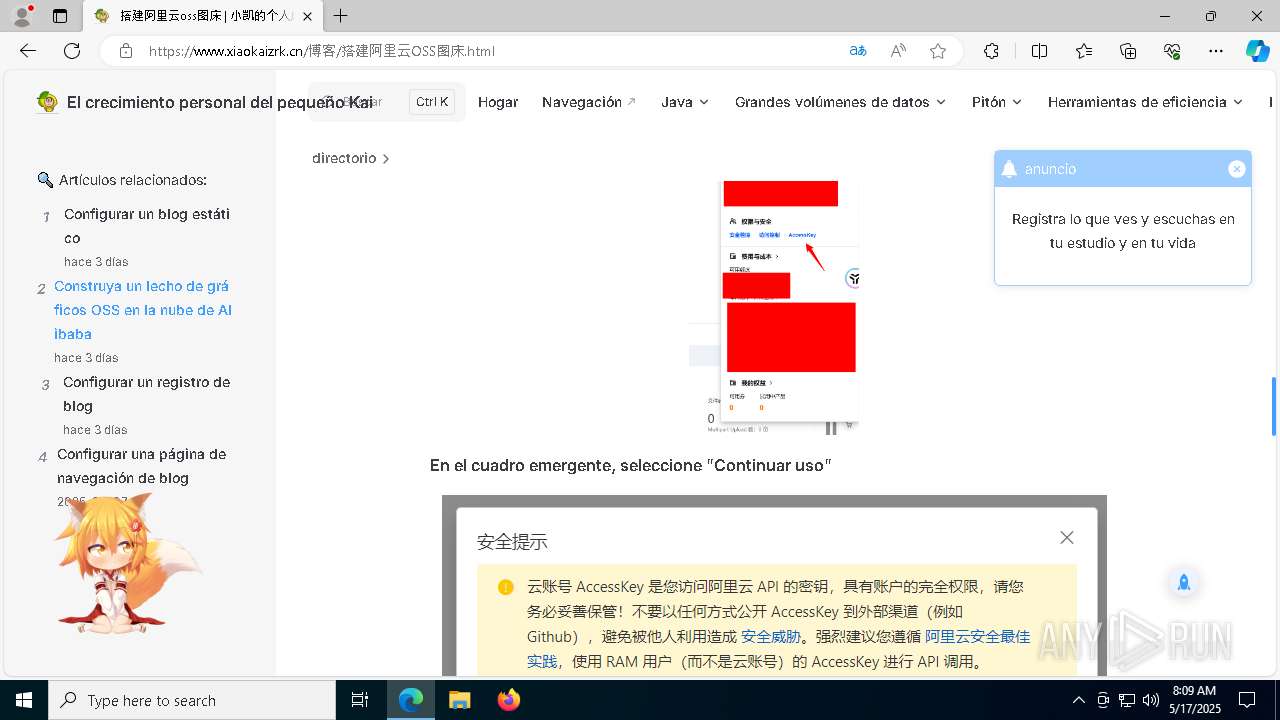
Task: Open the Split screen icon
Action: click(1039, 51)
